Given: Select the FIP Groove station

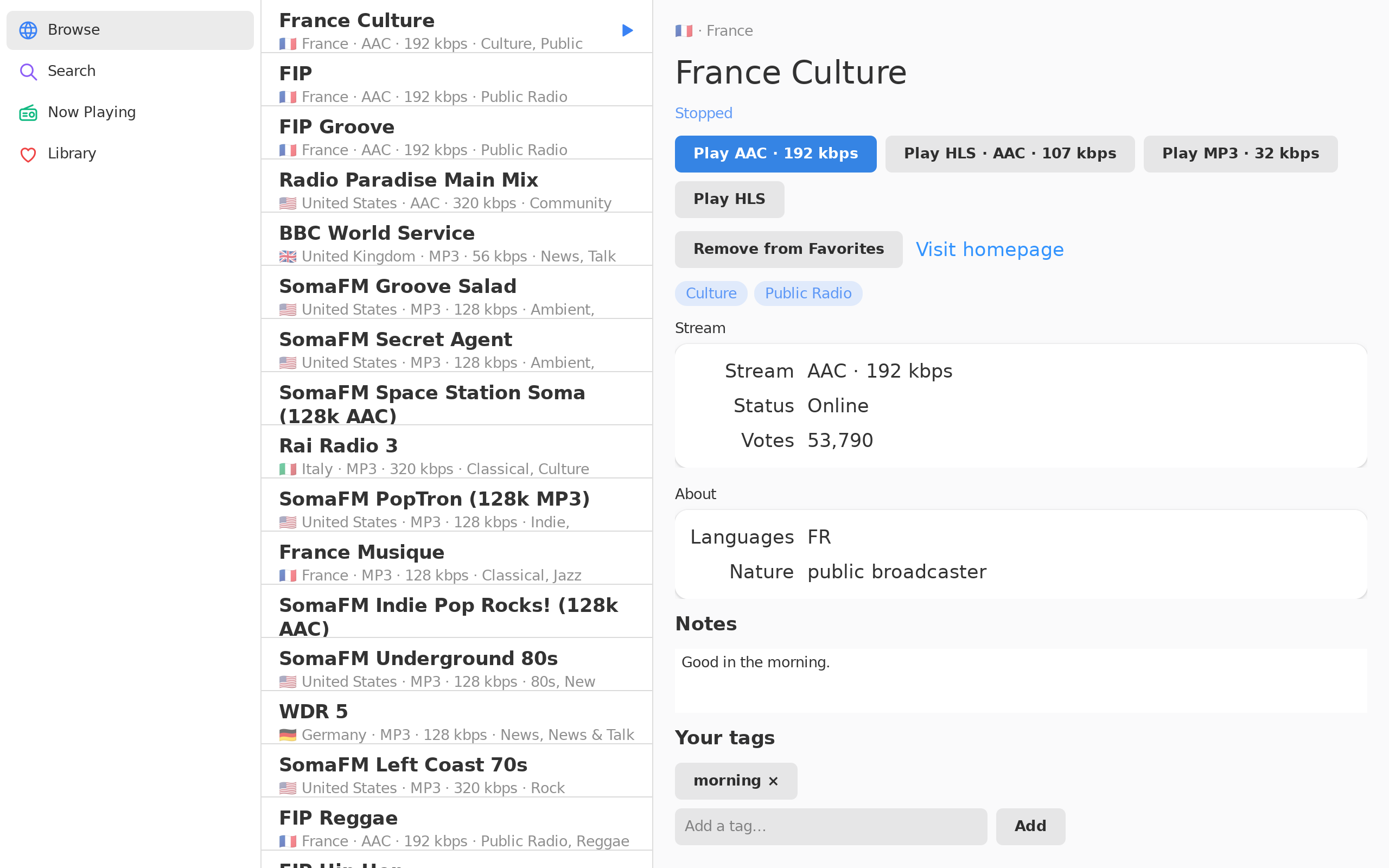Looking at the screenshot, I should tap(457, 133).
